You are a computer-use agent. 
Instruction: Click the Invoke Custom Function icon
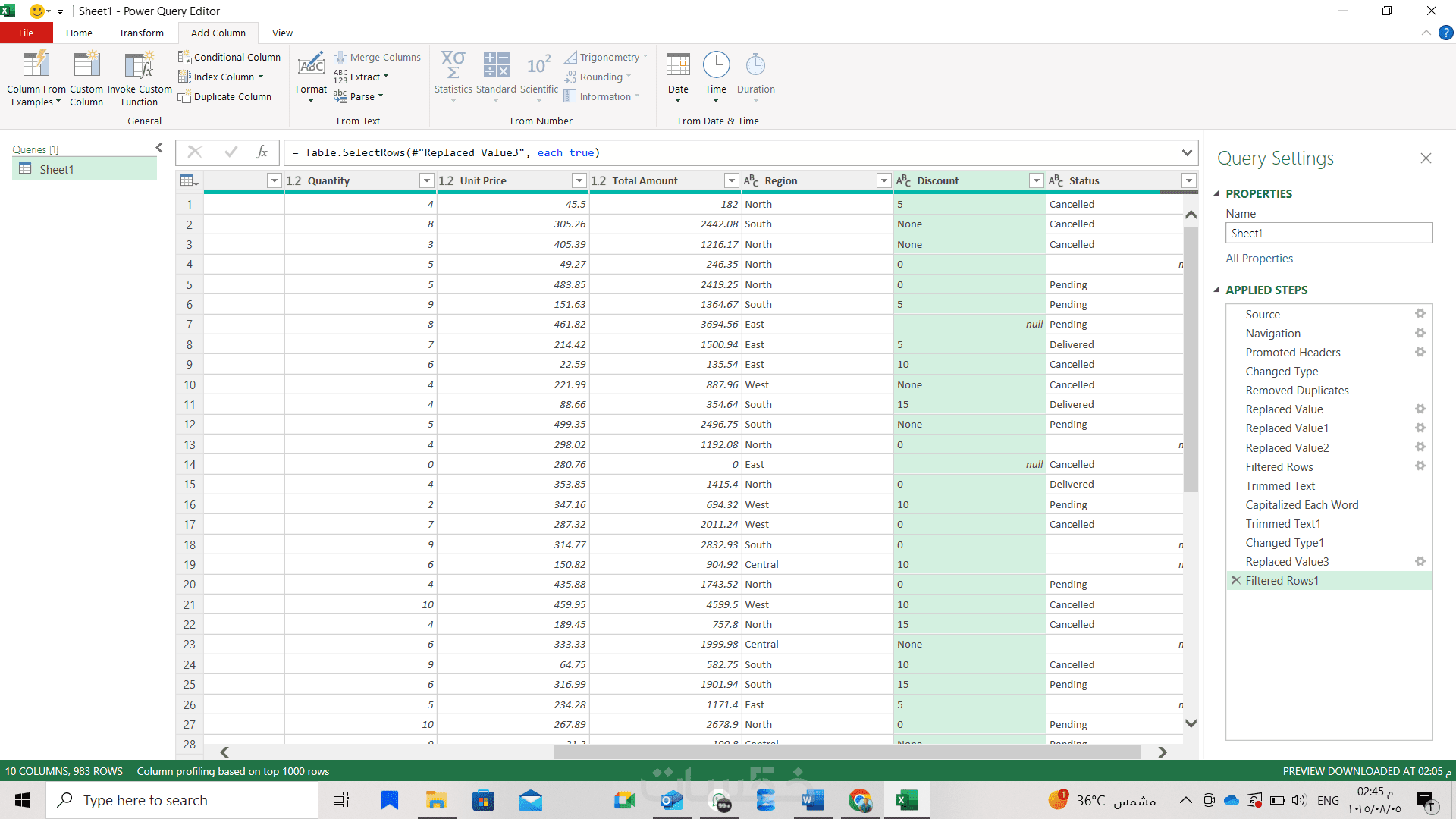(140, 66)
